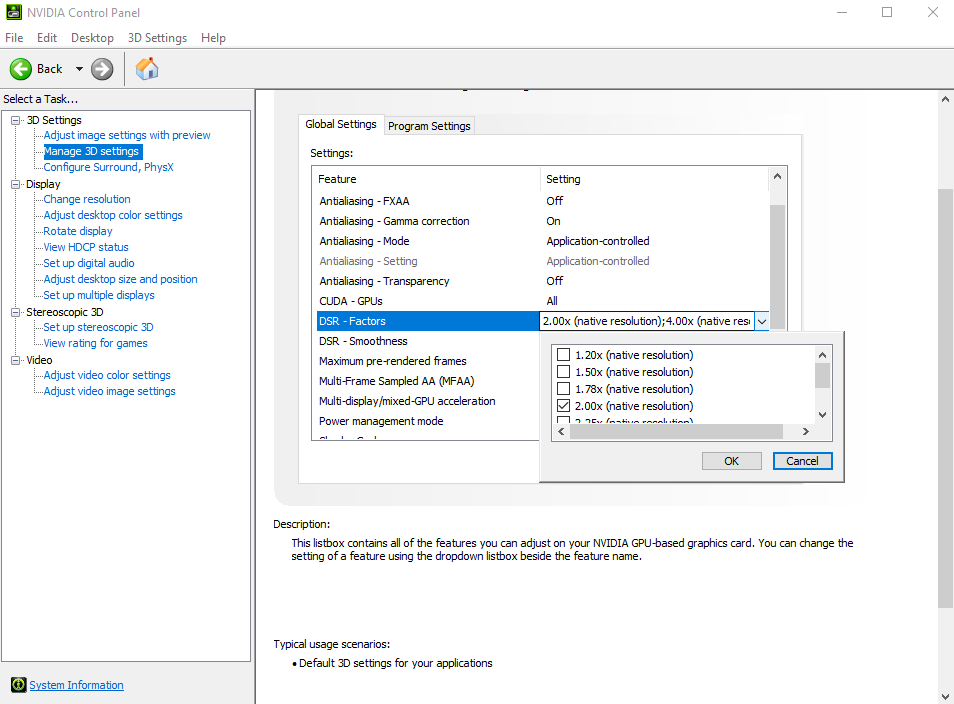The width and height of the screenshot is (954, 704).
Task: Select the Antialiasing - Gamma correction row
Action: click(x=543, y=221)
